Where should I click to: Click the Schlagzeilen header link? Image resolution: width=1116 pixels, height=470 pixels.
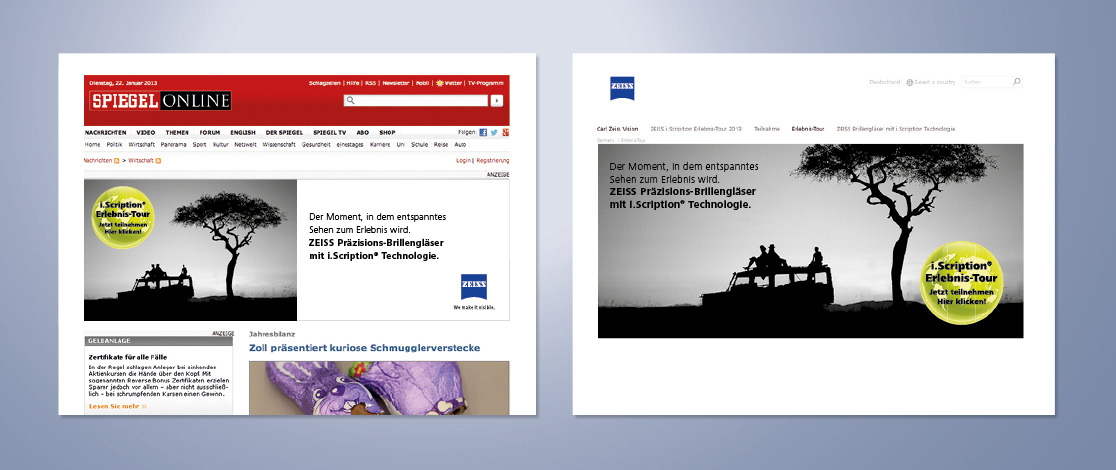coord(325,83)
